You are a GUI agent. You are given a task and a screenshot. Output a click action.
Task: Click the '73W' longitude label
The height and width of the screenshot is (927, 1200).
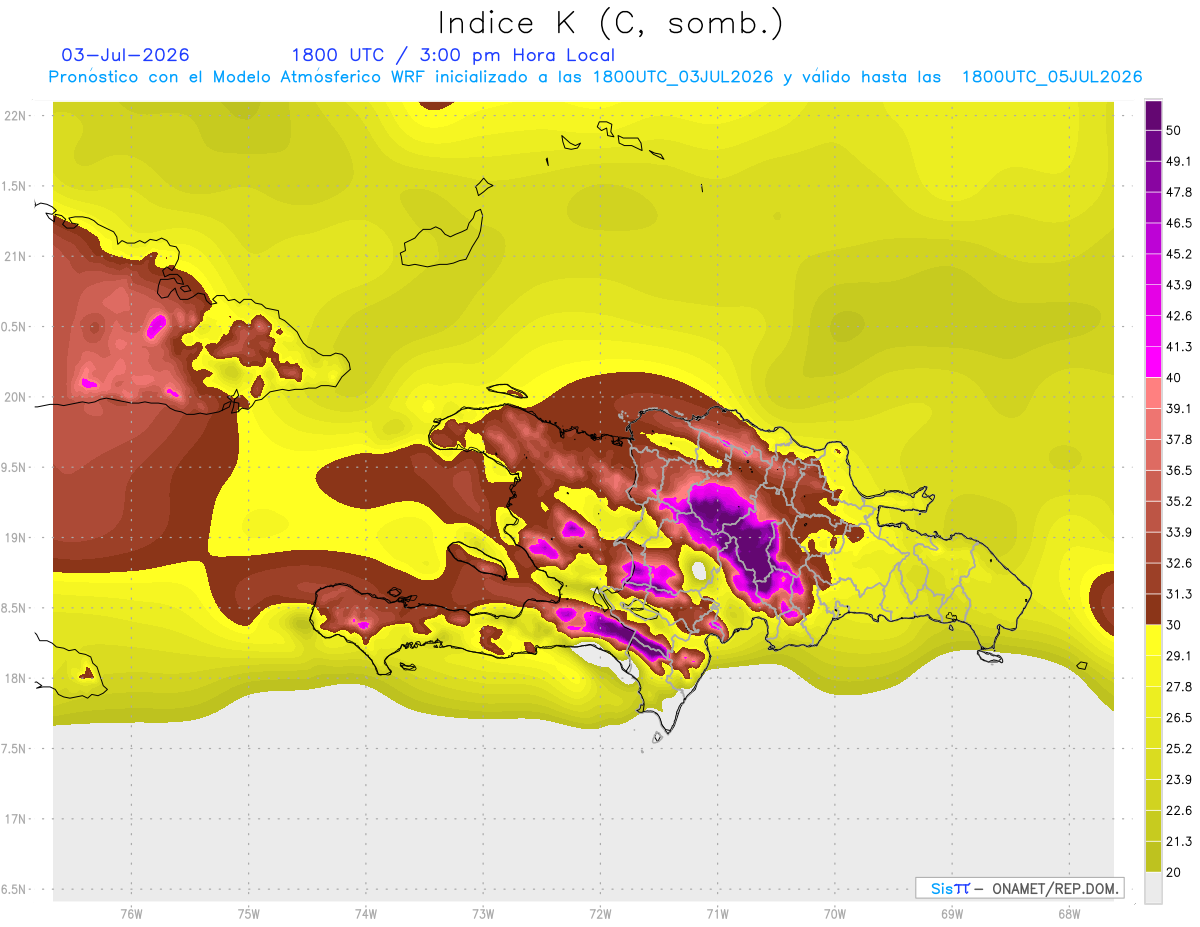[x=483, y=914]
